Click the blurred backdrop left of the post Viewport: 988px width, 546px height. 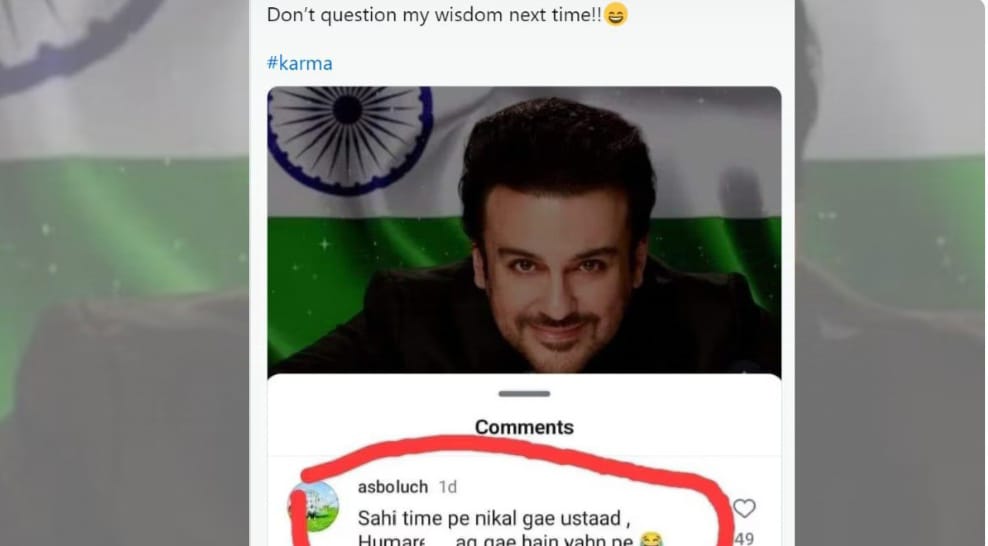[x=124, y=273]
